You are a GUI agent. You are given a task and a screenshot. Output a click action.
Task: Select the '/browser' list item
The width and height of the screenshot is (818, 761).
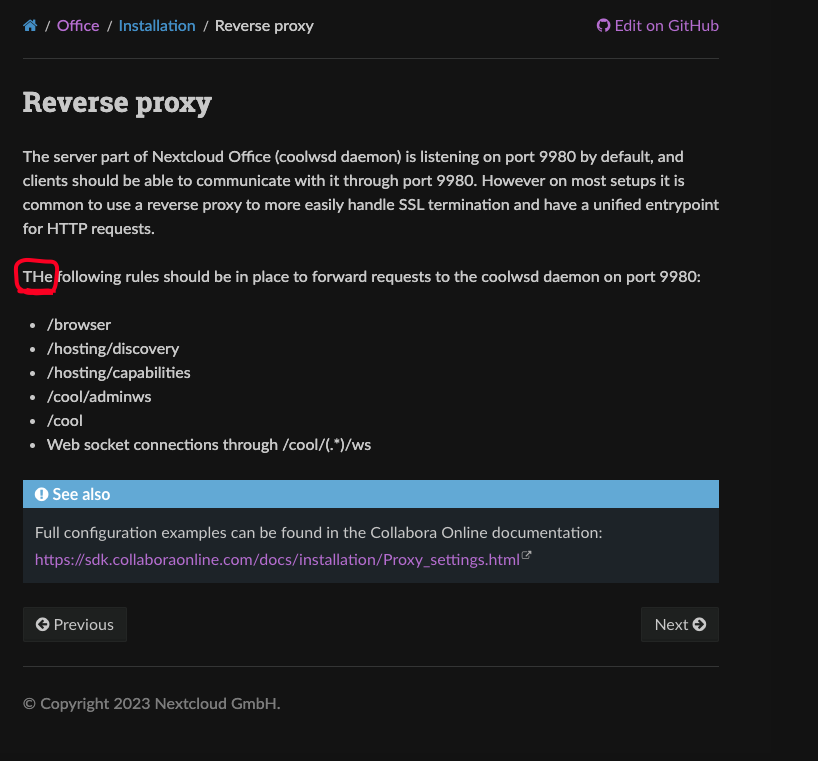(79, 324)
